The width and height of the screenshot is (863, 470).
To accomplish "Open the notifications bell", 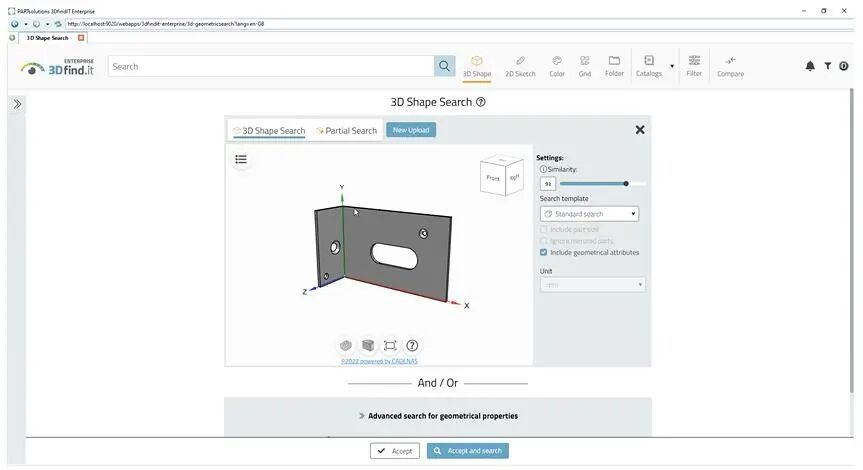I will pyautogui.click(x=810, y=66).
